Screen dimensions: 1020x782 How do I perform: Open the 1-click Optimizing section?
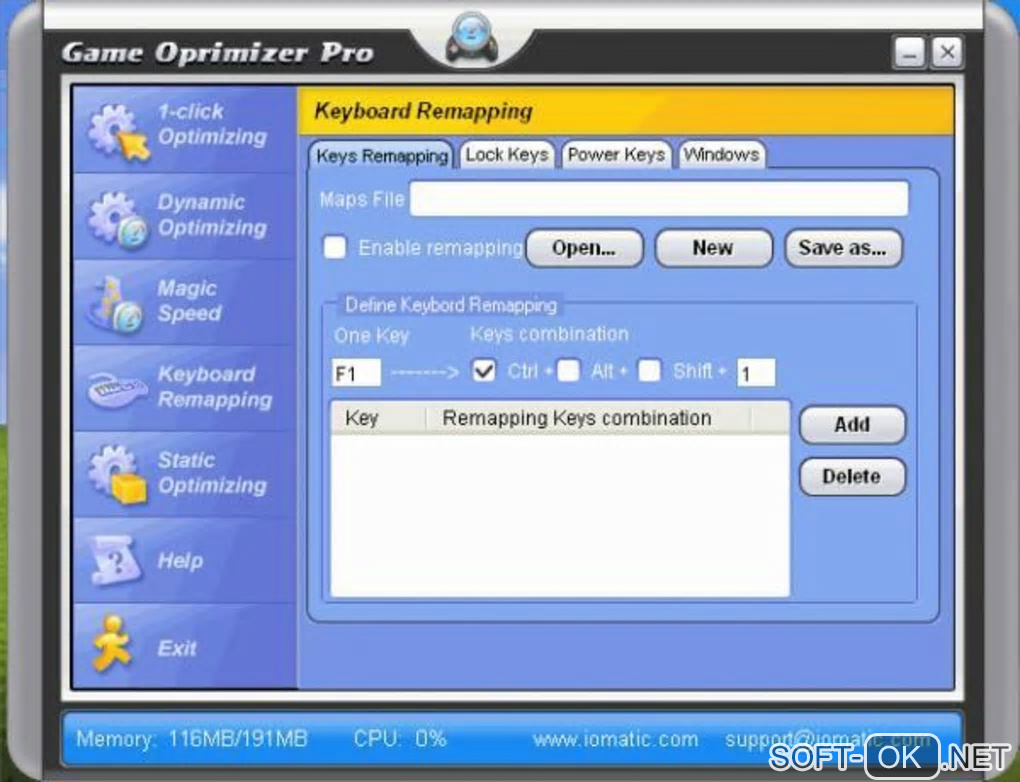click(x=185, y=129)
